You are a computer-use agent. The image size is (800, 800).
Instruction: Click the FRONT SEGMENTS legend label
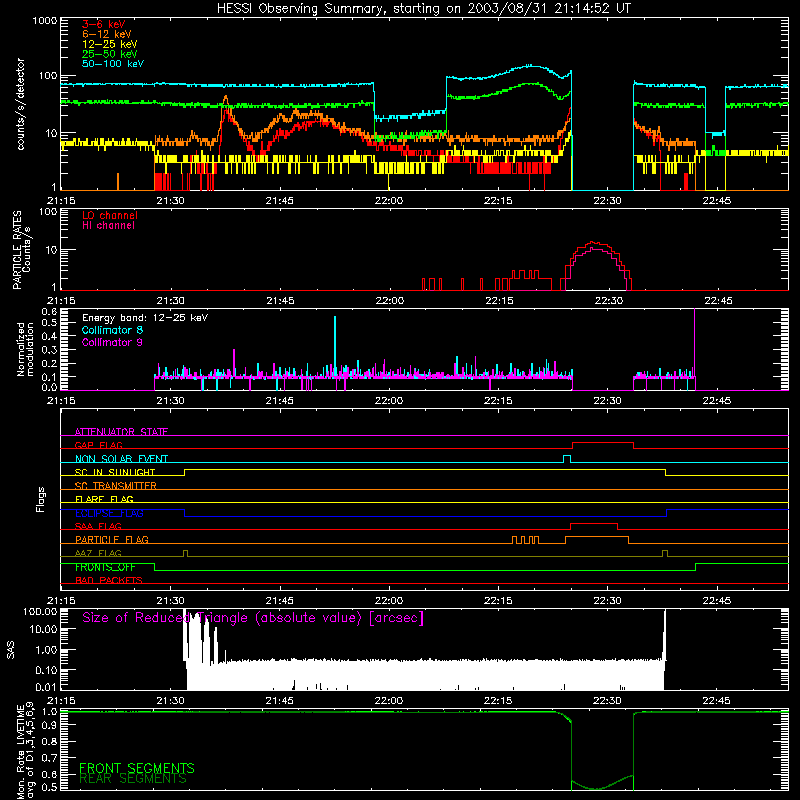click(137, 768)
